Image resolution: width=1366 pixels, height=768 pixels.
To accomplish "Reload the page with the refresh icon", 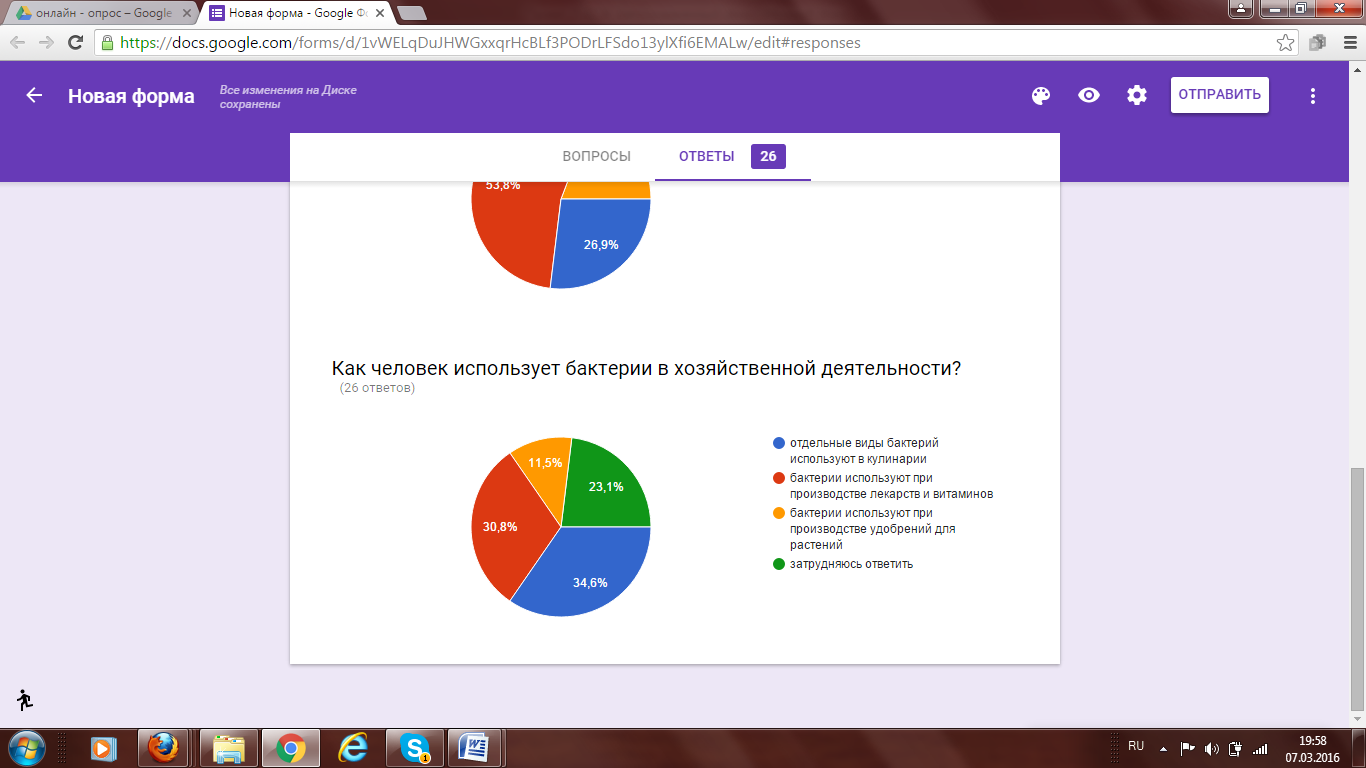I will click(x=75, y=43).
